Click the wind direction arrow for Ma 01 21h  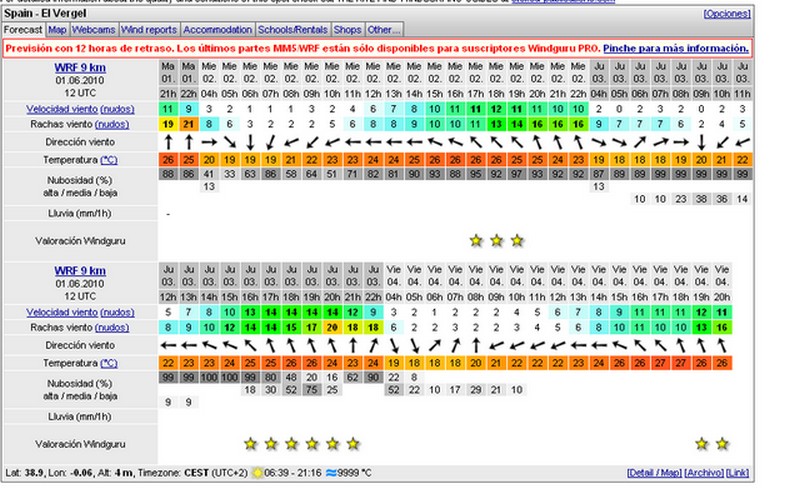pos(168,142)
